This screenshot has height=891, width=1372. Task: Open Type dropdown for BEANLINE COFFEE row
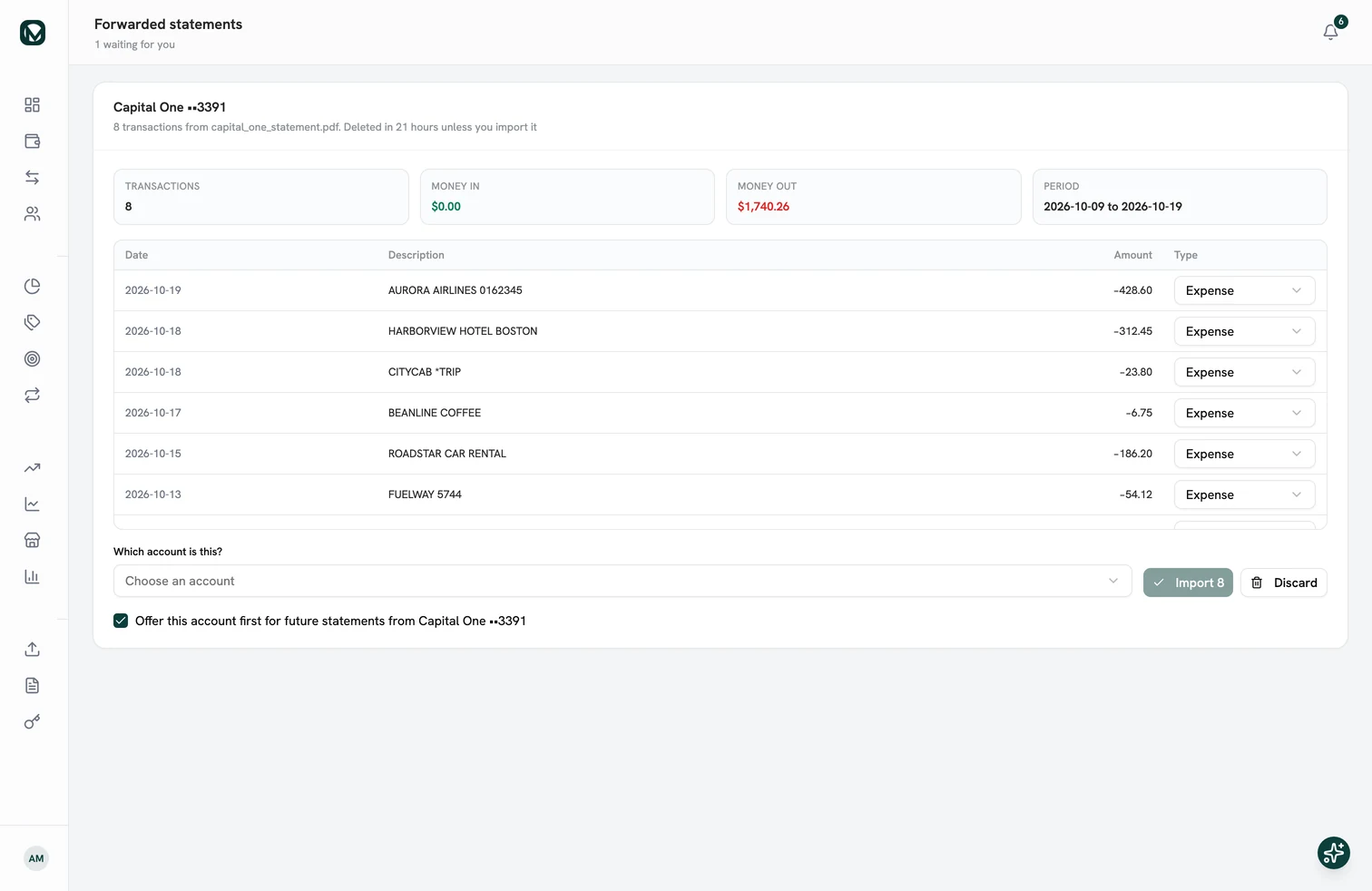pos(1244,413)
